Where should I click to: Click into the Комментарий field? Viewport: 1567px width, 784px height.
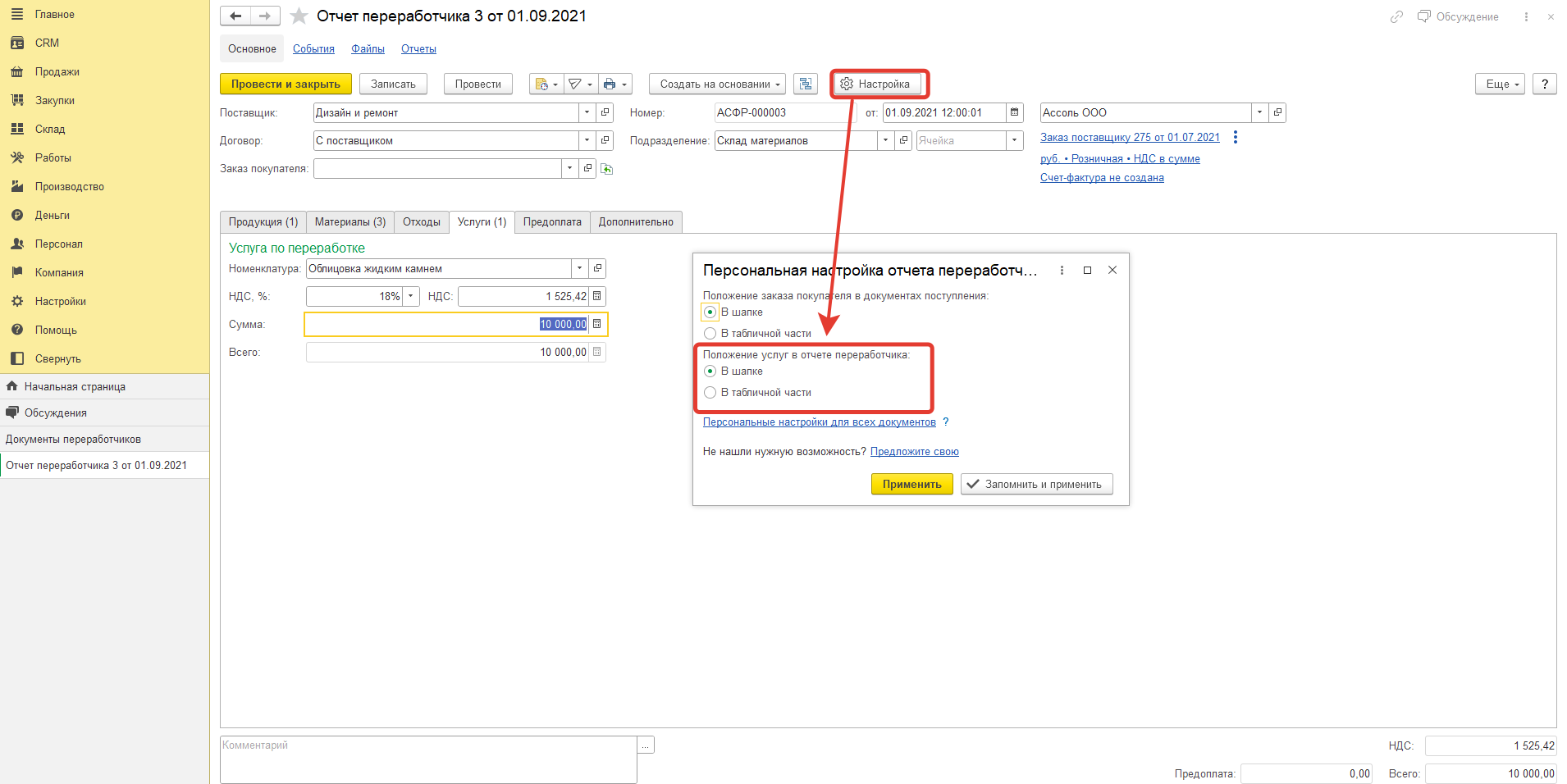(428, 759)
